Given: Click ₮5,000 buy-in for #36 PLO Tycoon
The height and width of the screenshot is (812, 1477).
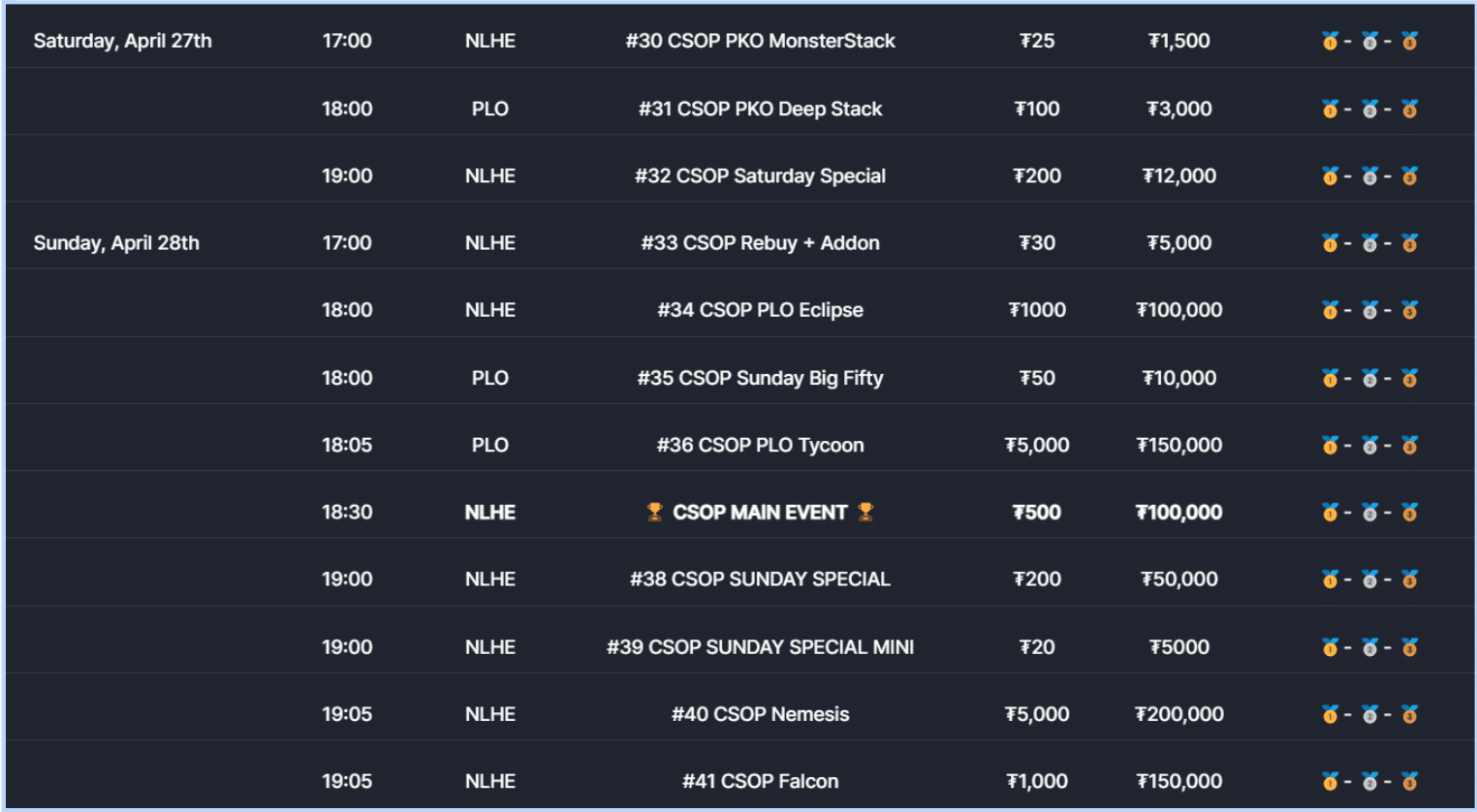Looking at the screenshot, I should [1037, 445].
